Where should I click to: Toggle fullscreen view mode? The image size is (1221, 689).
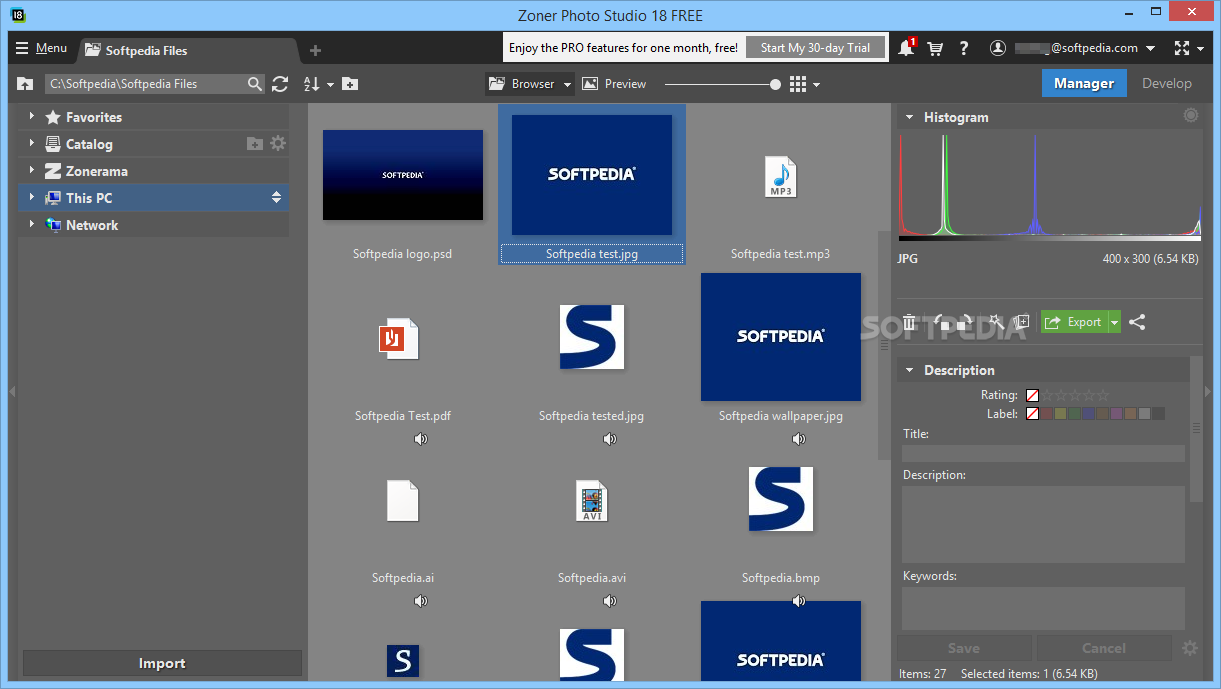[x=1181, y=48]
